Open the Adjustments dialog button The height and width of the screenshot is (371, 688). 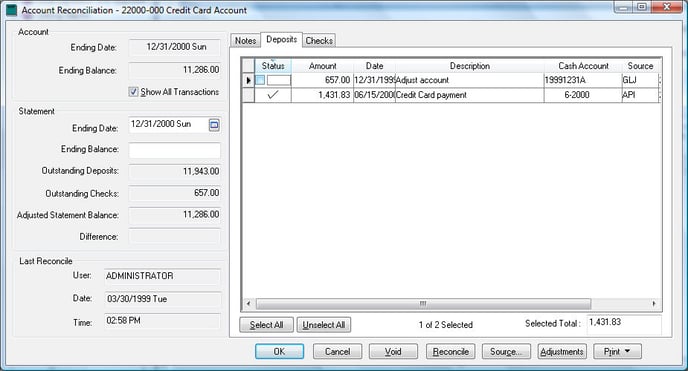tap(562, 352)
